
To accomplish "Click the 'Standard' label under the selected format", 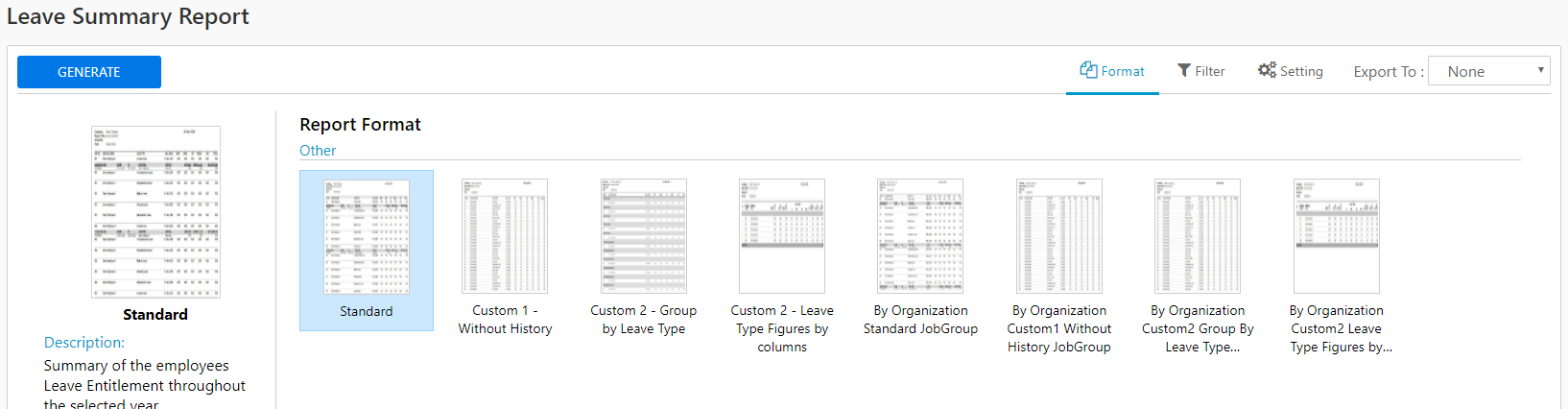I will (367, 311).
